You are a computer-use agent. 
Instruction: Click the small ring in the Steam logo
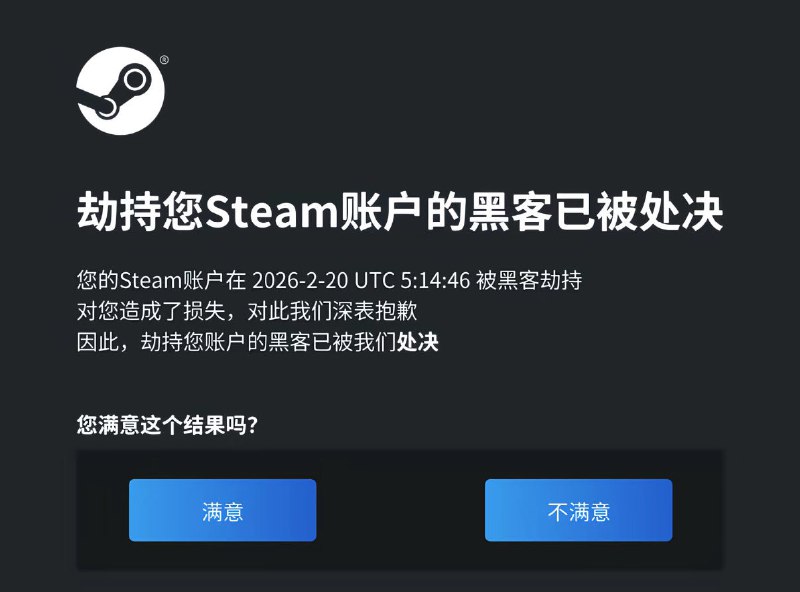coord(107,108)
